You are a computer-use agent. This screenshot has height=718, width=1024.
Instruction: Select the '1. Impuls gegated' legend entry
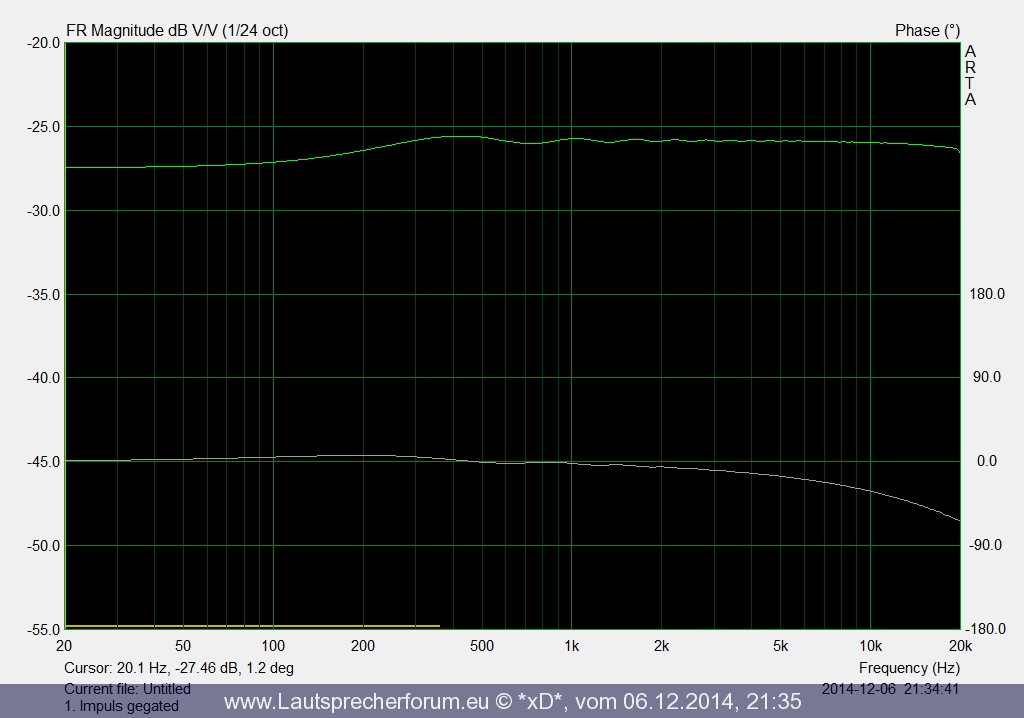click(x=121, y=706)
